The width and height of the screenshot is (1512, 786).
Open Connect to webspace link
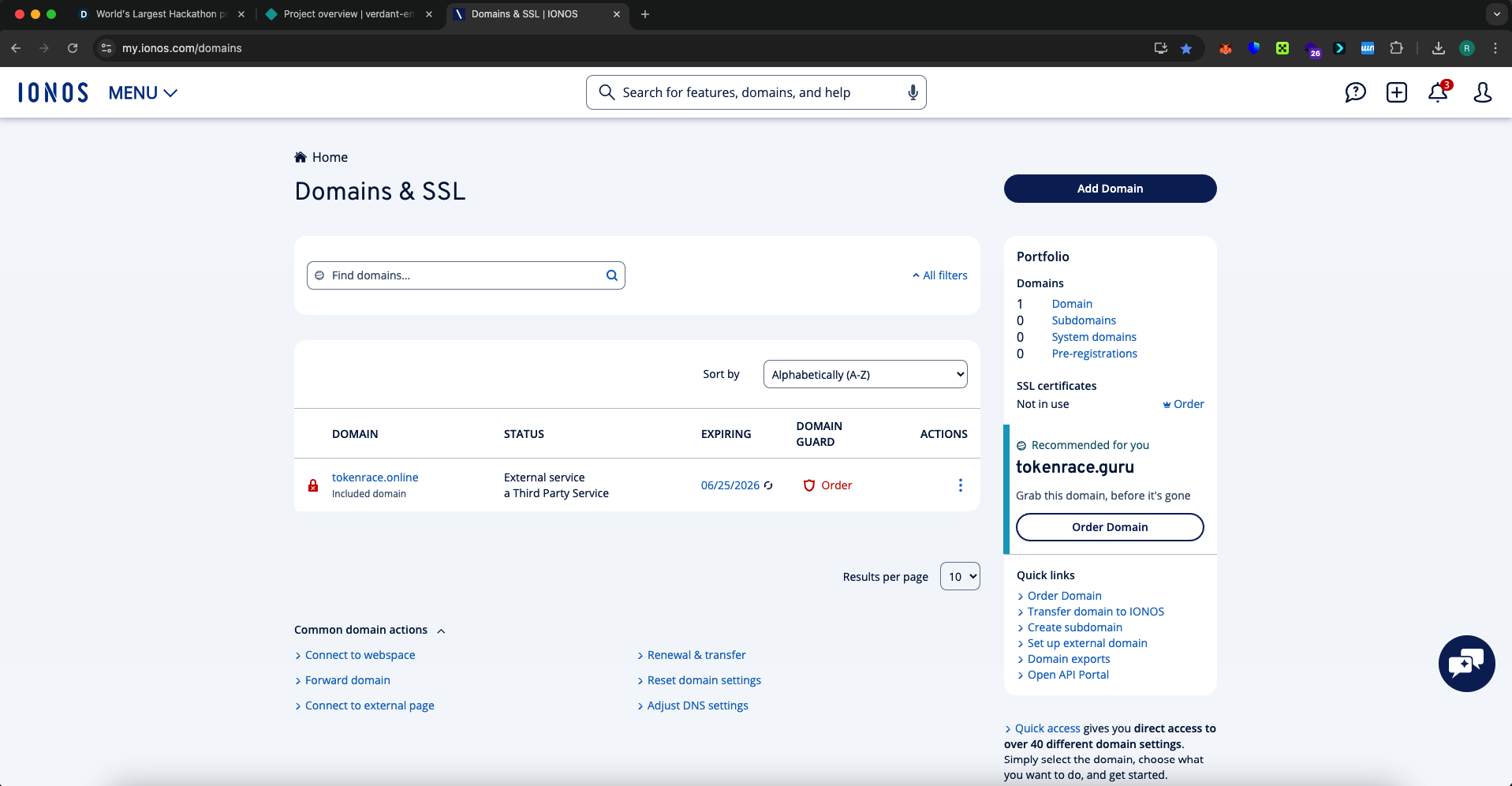point(360,655)
